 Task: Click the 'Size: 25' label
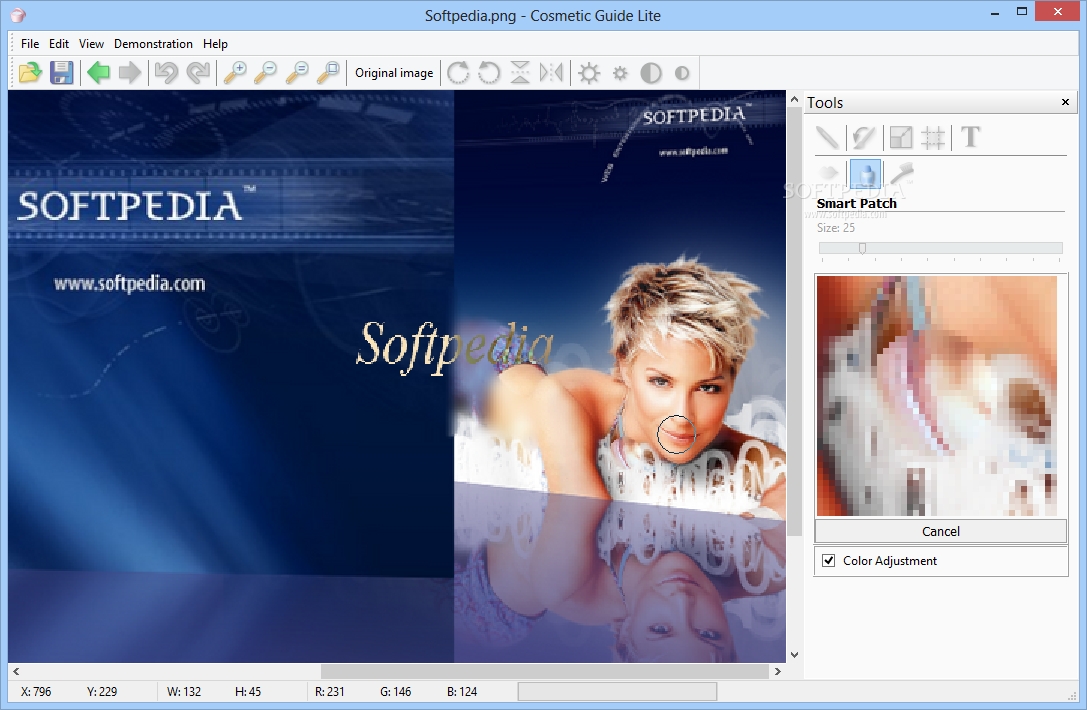[x=835, y=227]
